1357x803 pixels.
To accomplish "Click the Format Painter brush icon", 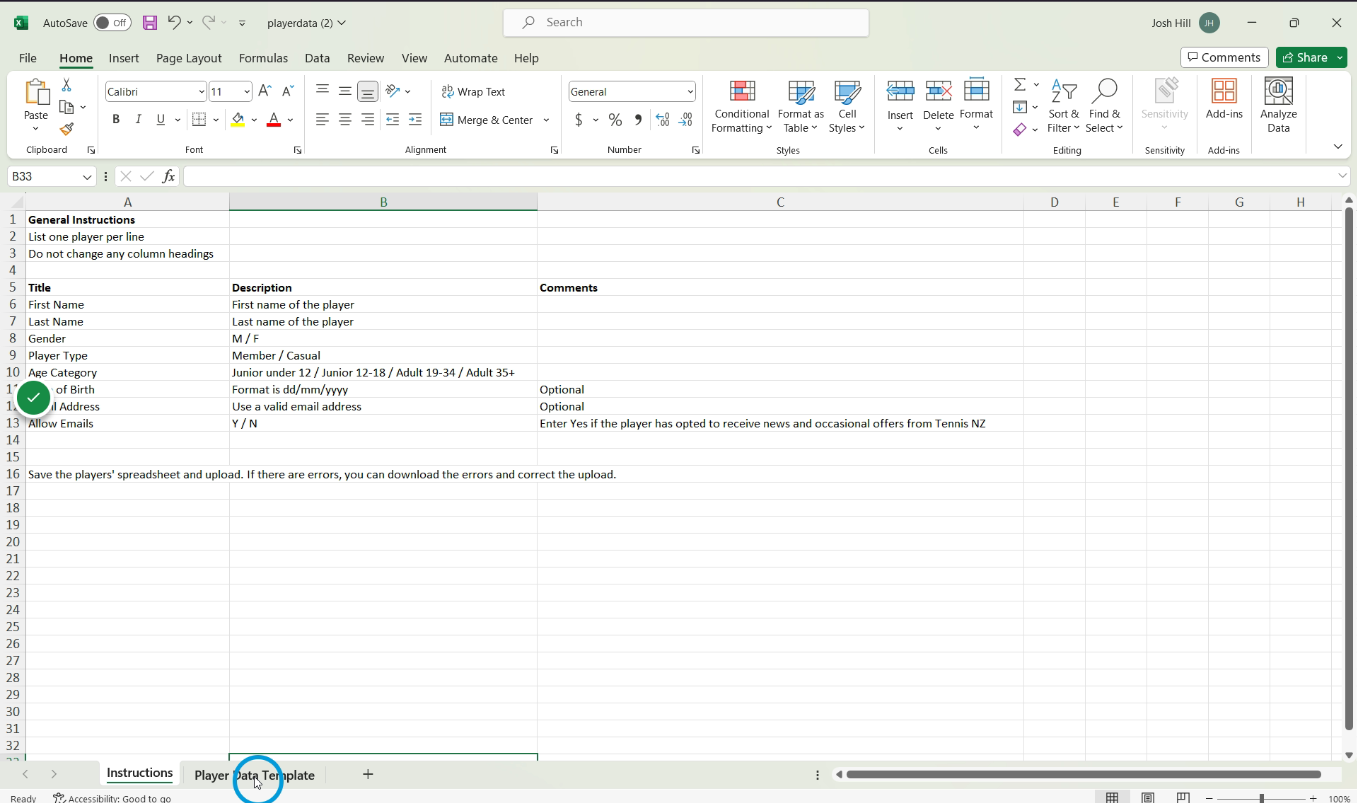I will (x=67, y=129).
